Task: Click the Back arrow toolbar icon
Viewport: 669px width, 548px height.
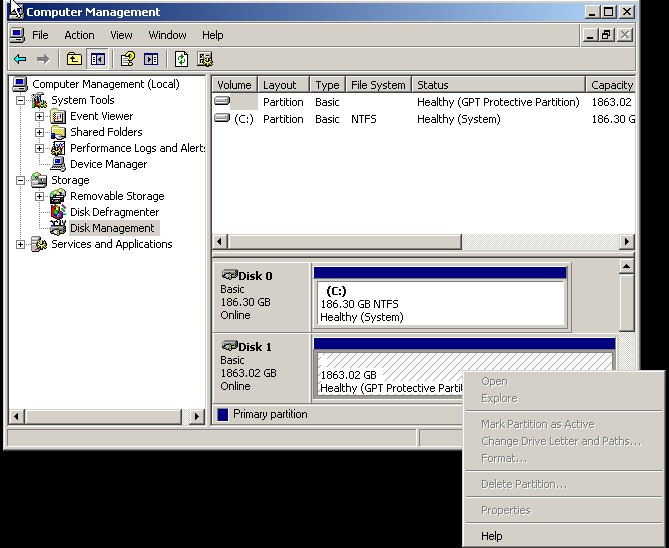Action: tap(20, 59)
